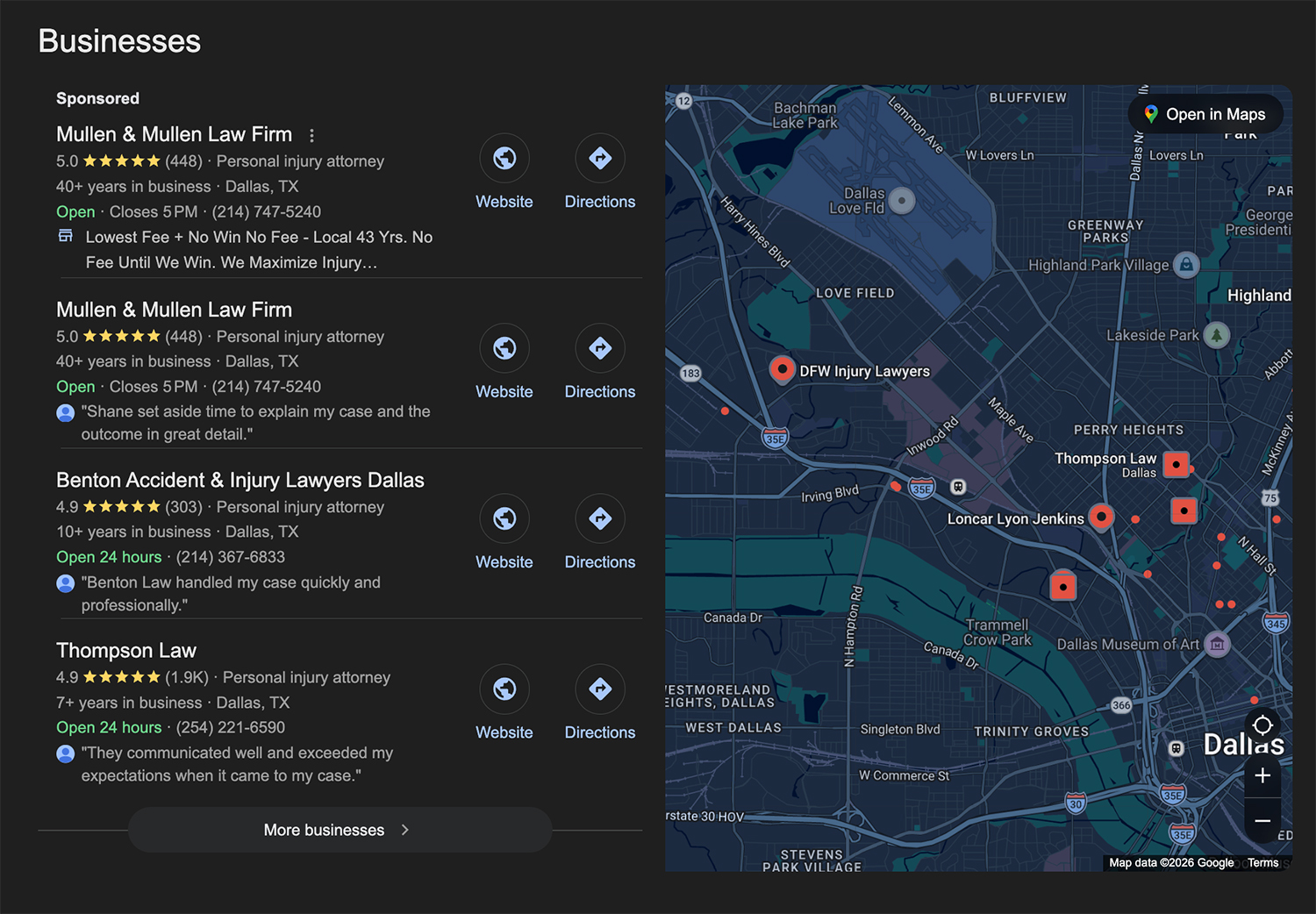
Task: Open Thompson Law website icon
Action: [x=504, y=689]
